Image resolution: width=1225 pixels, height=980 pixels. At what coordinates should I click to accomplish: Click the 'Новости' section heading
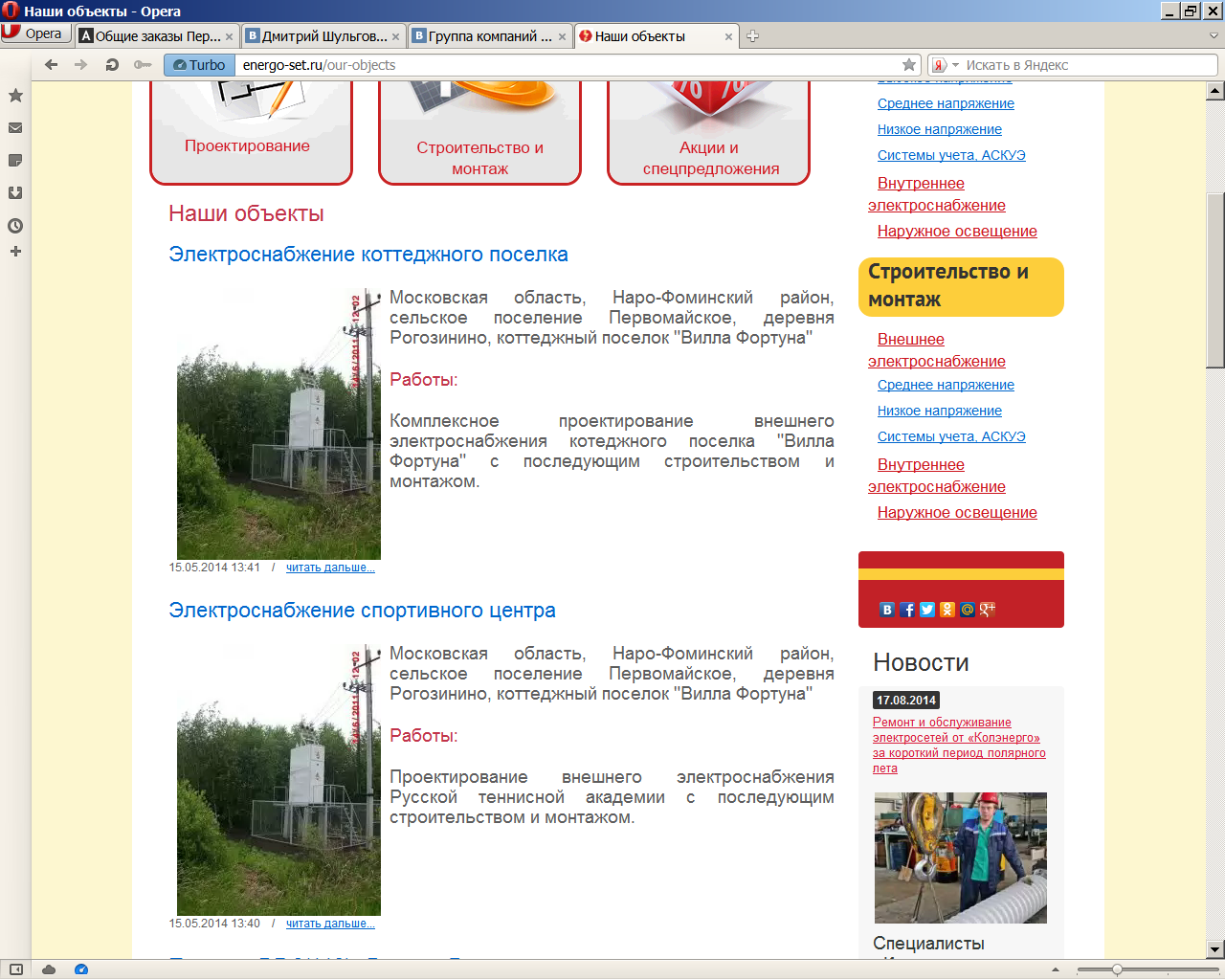coord(921,662)
